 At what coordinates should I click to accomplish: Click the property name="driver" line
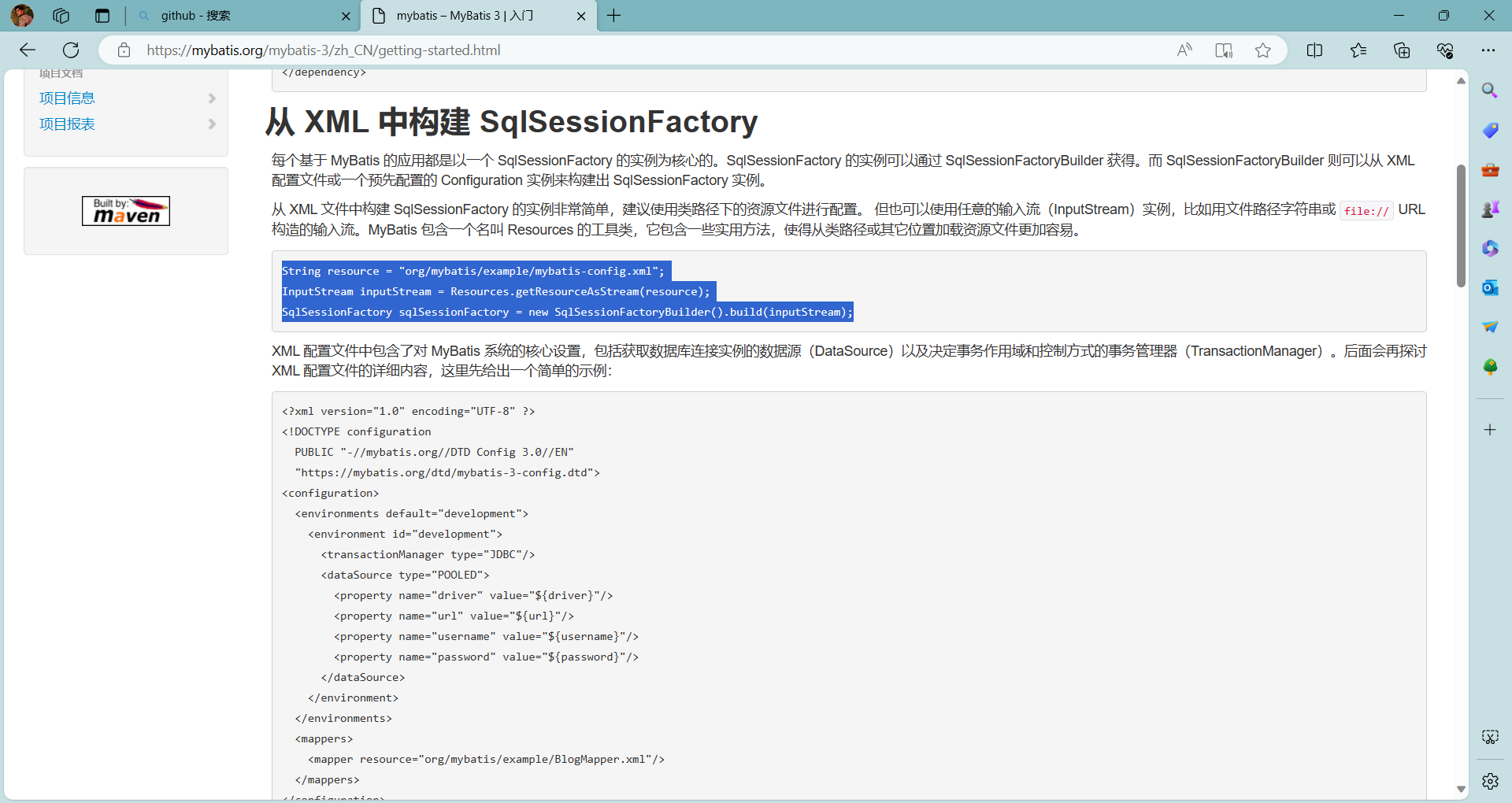[473, 595]
